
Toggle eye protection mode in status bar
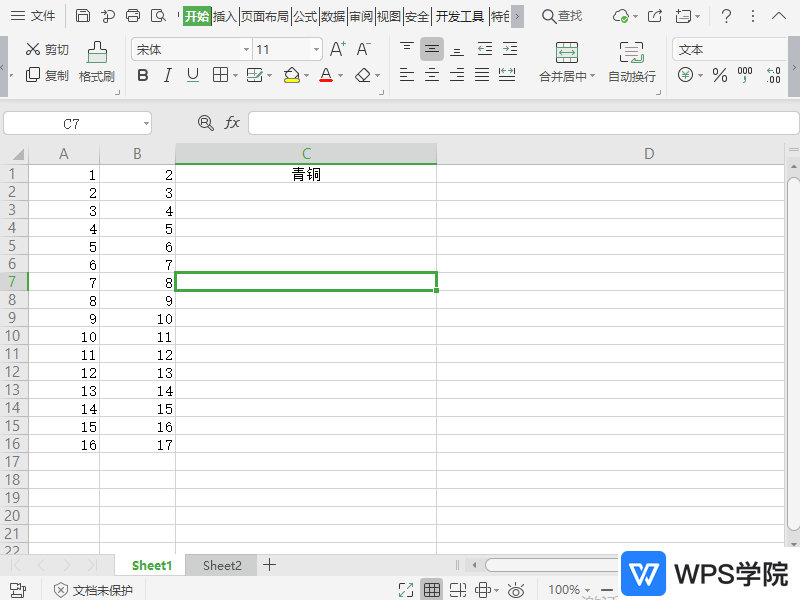(516, 590)
